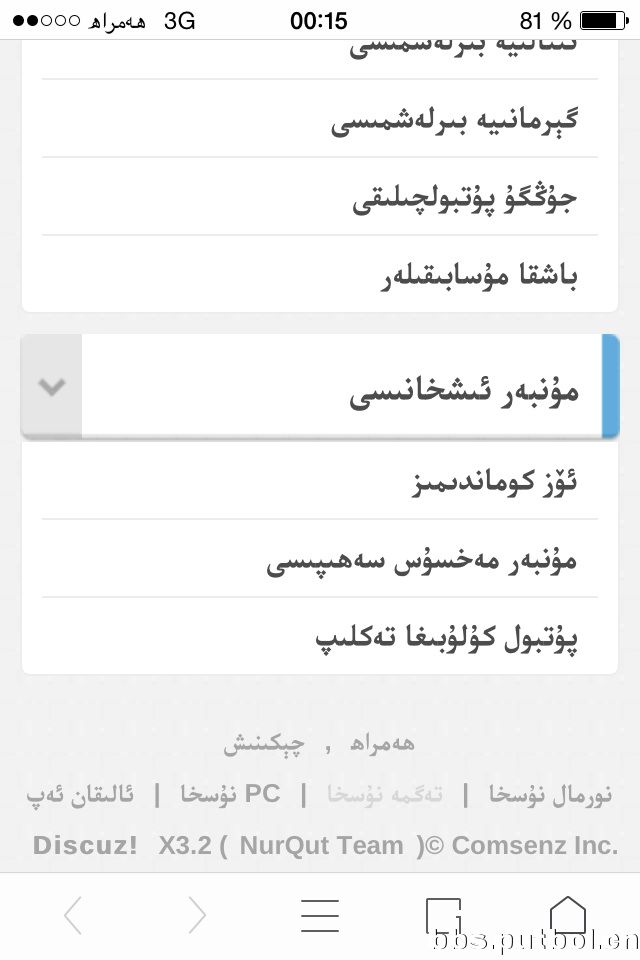640x960 pixels.
Task: Open the جۇڭگو پۇتبولچىلىقى forum
Action: (x=320, y=197)
